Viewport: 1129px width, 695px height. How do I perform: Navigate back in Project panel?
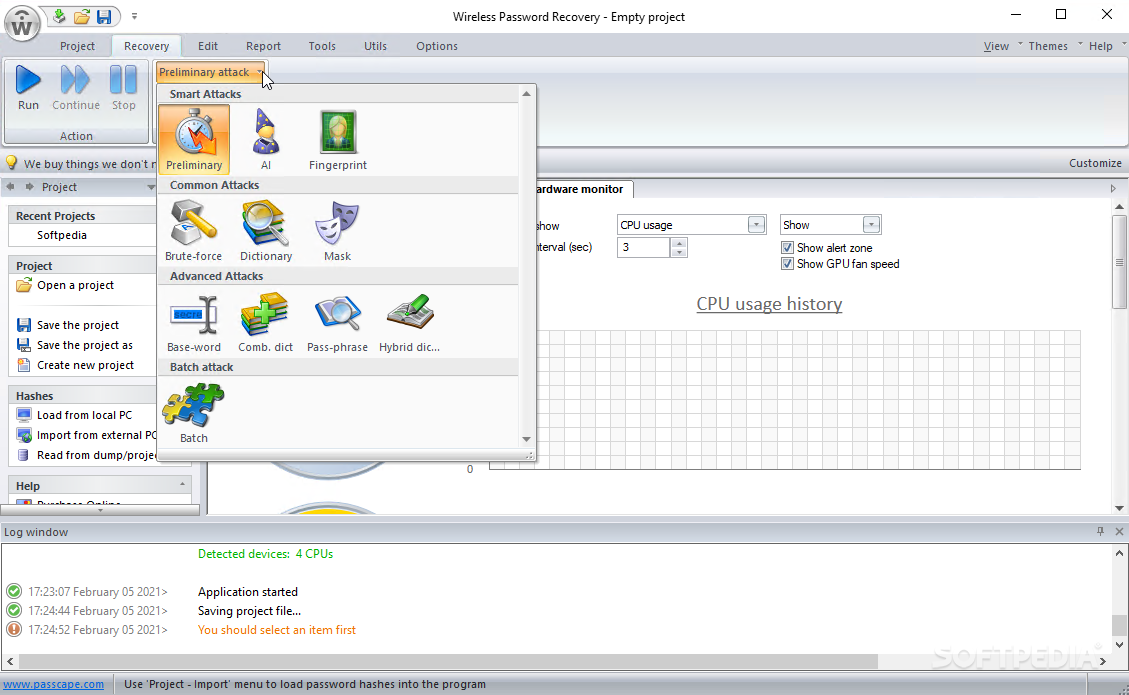click(11, 187)
